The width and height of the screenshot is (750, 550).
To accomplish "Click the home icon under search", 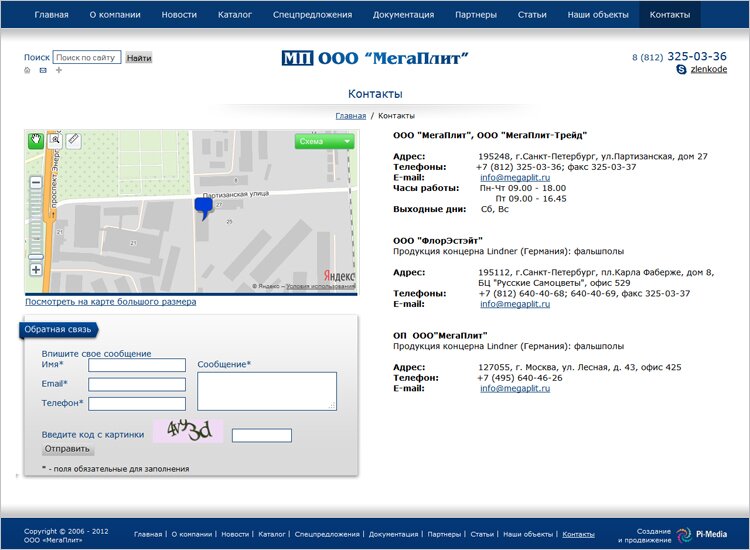I will click(27, 70).
